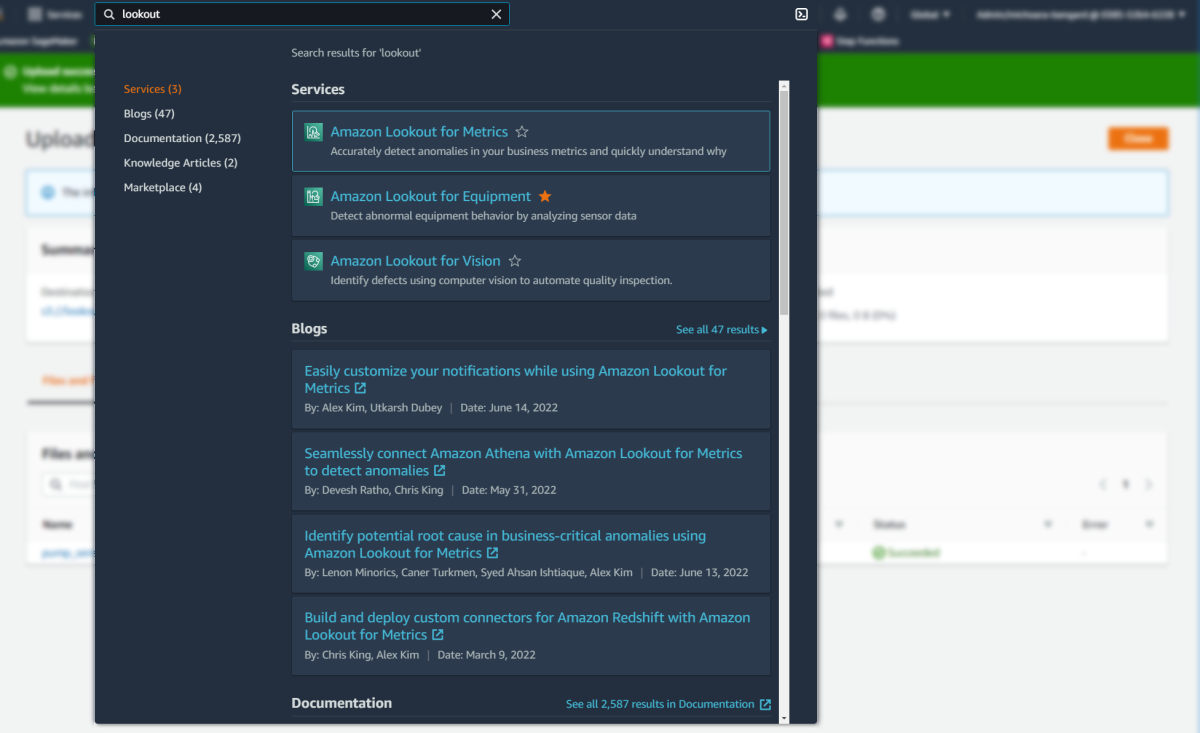Favorite Amazon Lookout for Vision with star

click(515, 261)
